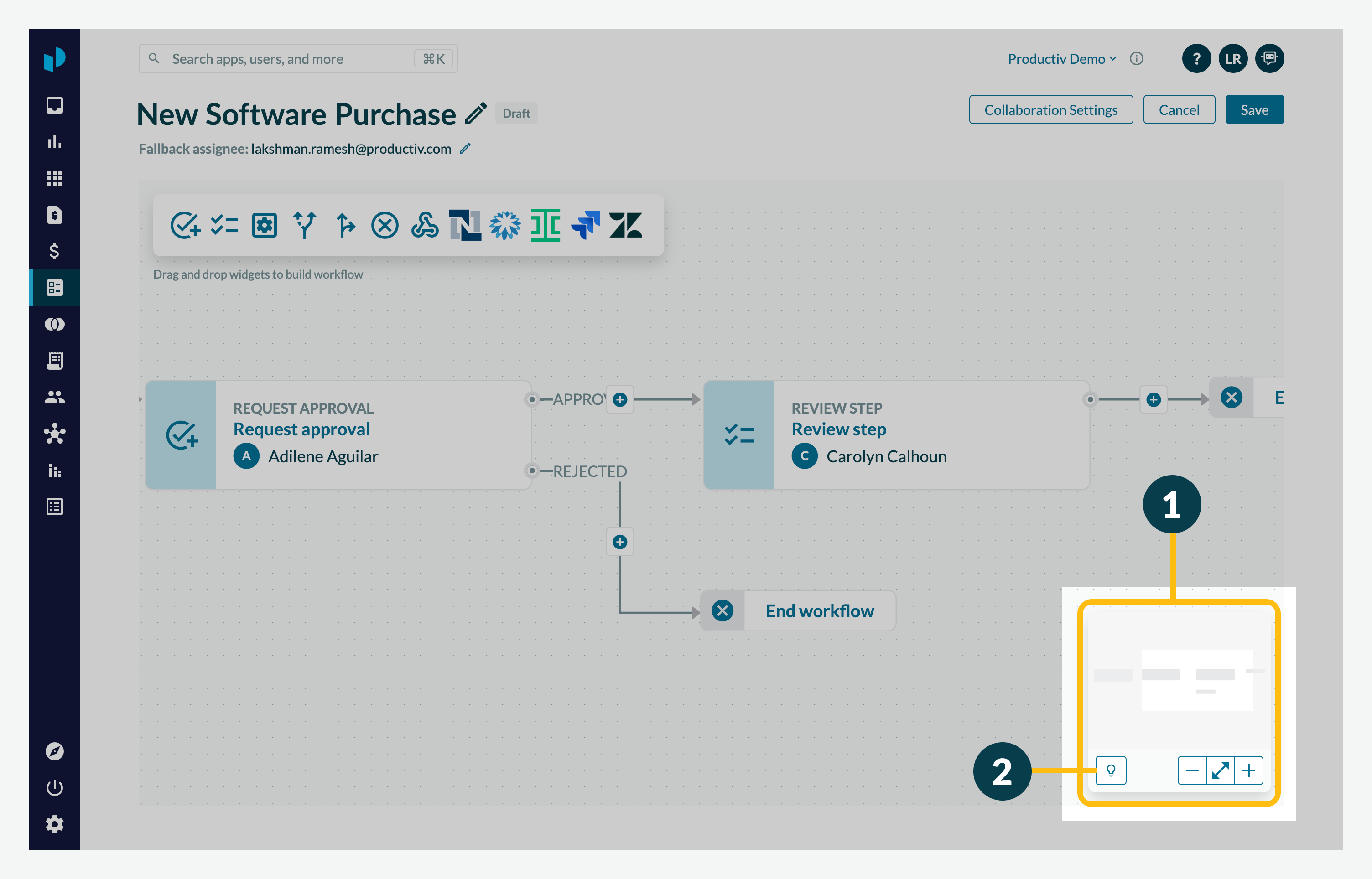This screenshot has height=879, width=1372.
Task: Select the Jira integration widget
Action: coord(585,225)
